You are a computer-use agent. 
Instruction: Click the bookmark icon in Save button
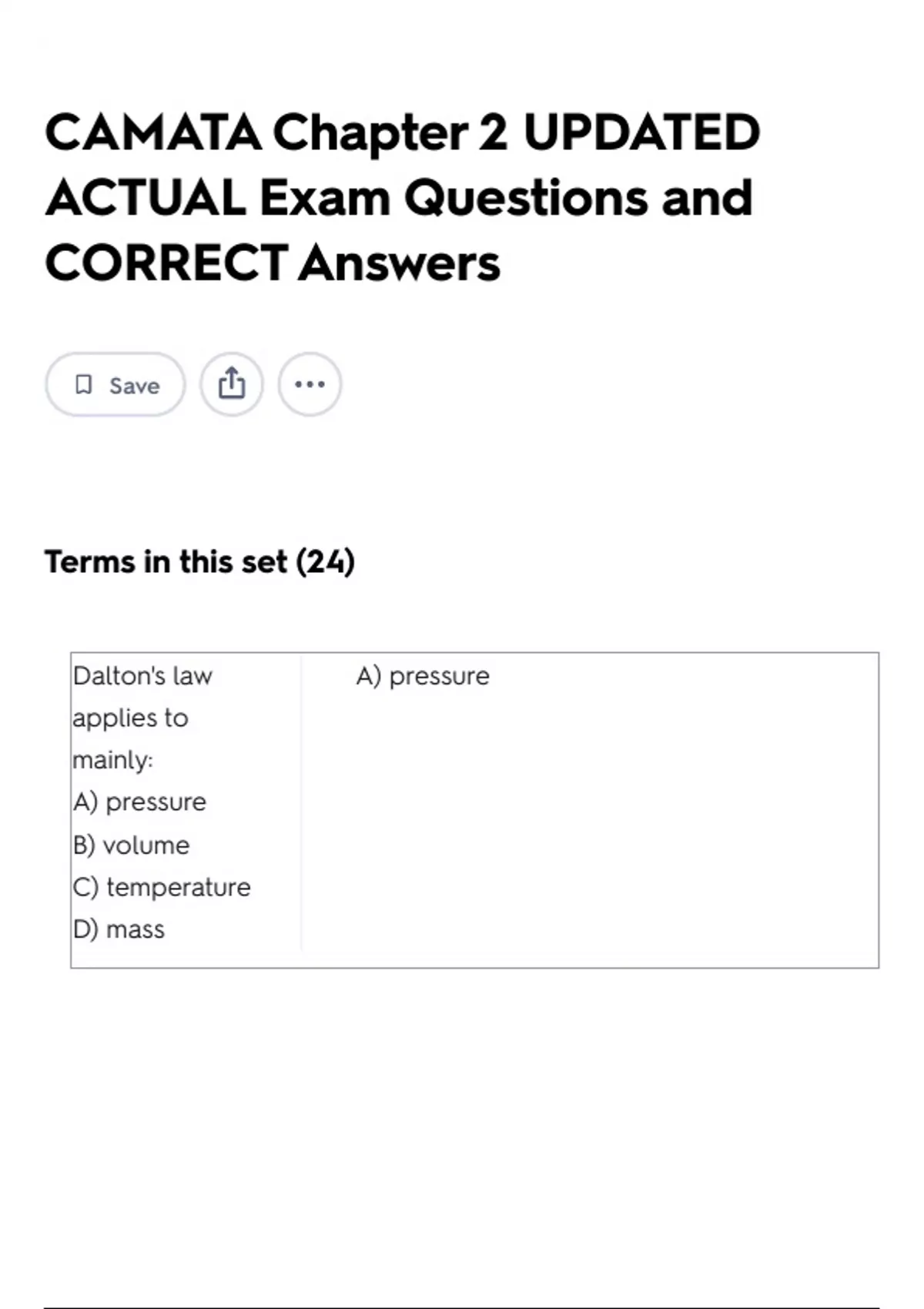[83, 384]
